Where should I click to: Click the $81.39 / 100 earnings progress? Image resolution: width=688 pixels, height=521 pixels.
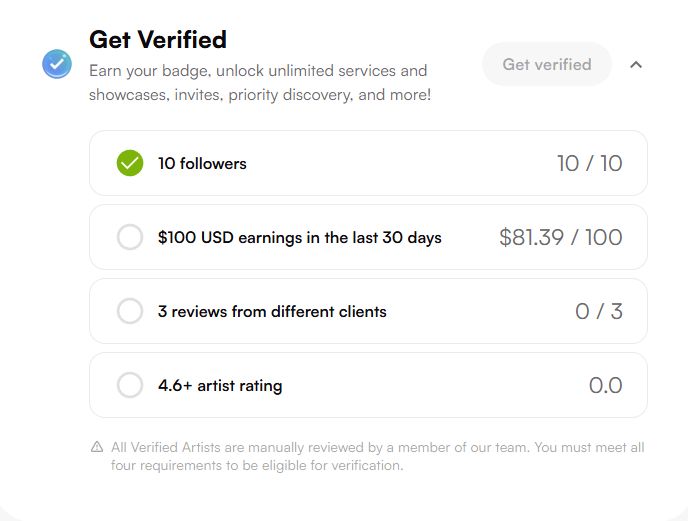tap(560, 237)
